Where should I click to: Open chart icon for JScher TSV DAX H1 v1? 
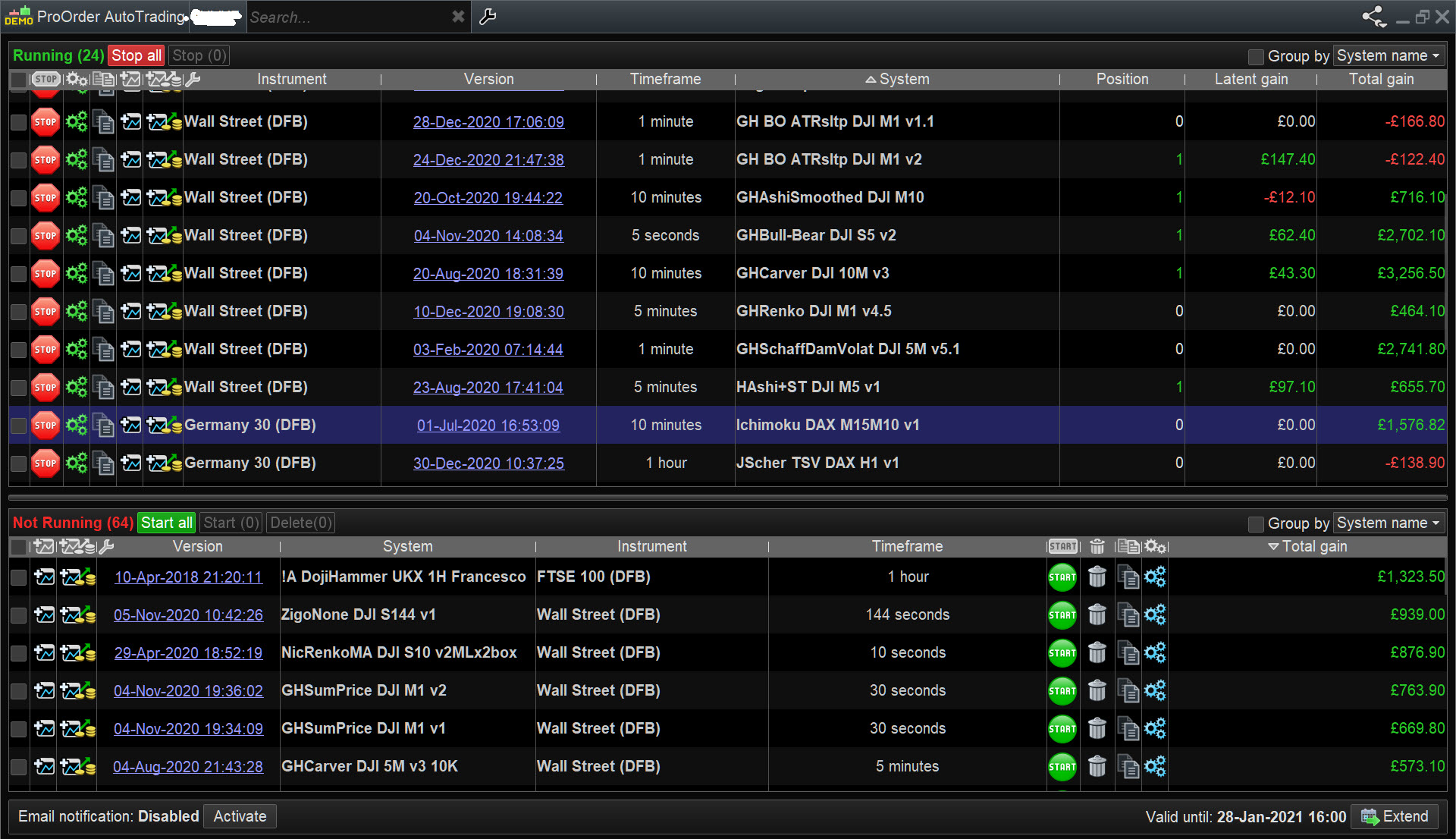(130, 463)
